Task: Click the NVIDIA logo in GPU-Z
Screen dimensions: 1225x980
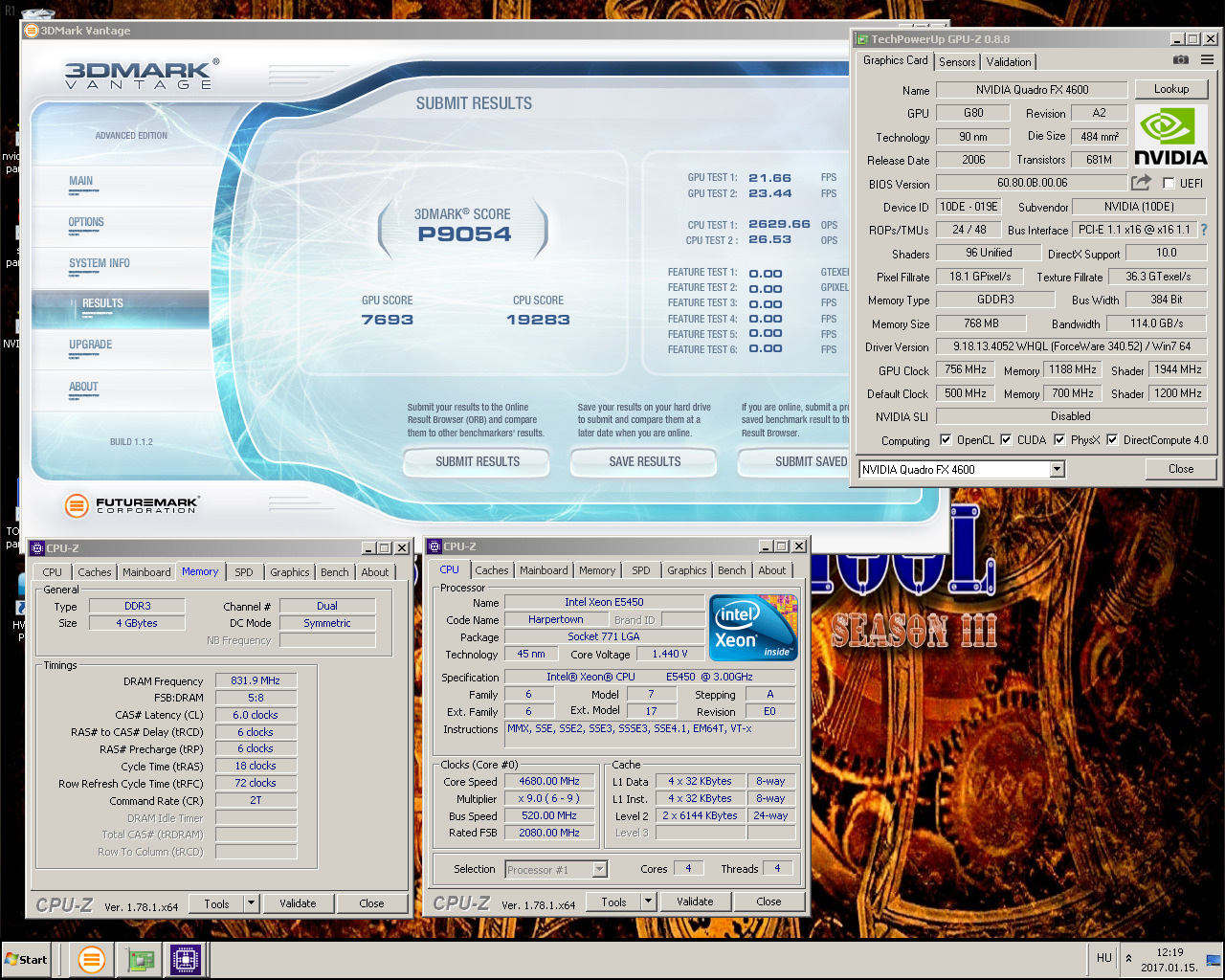Action: click(1170, 137)
